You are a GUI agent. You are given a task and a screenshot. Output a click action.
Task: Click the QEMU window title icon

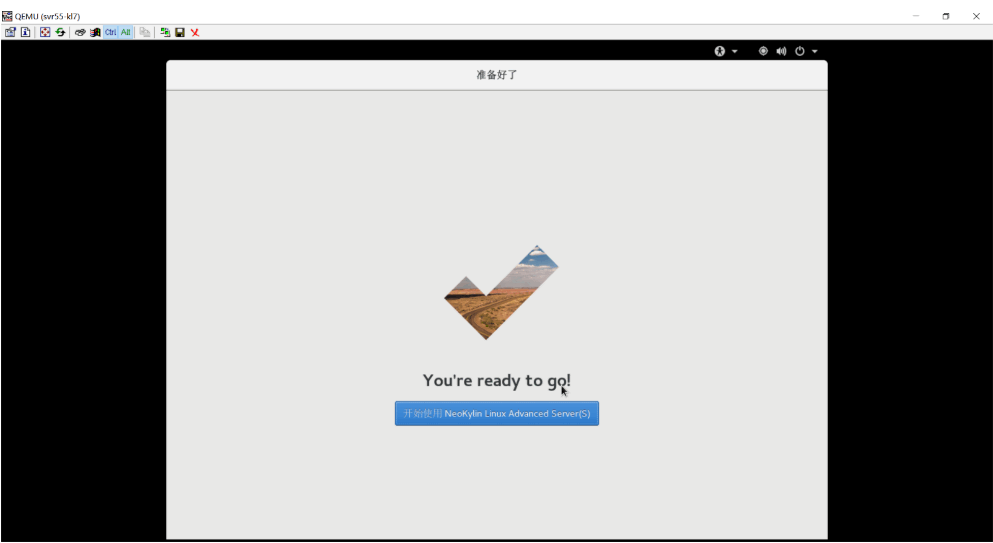[x=7, y=16]
